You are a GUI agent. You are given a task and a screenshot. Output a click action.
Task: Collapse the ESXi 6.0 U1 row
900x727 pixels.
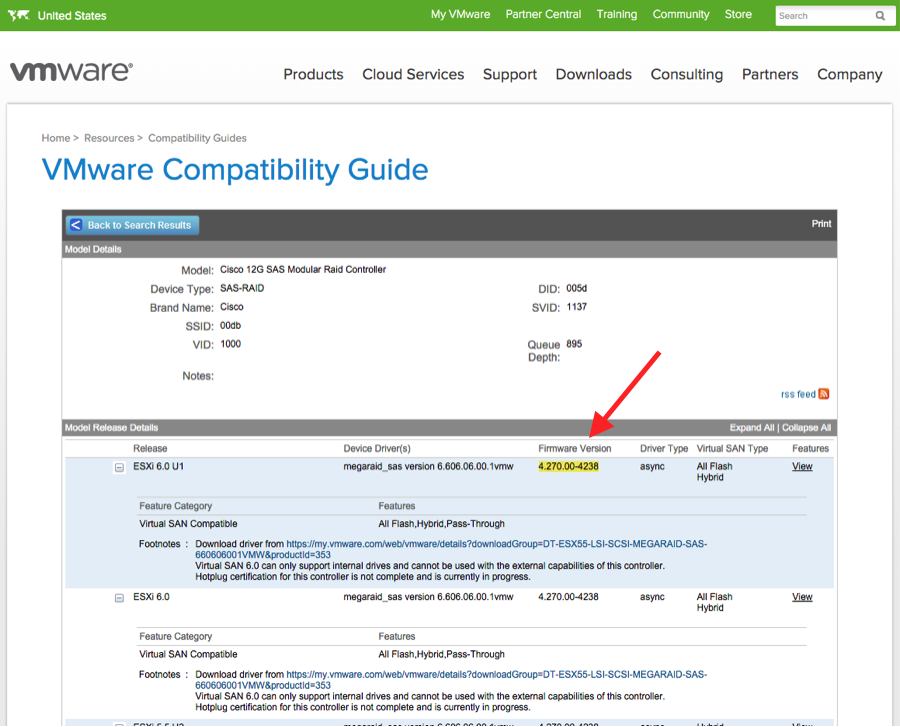pyautogui.click(x=119, y=467)
